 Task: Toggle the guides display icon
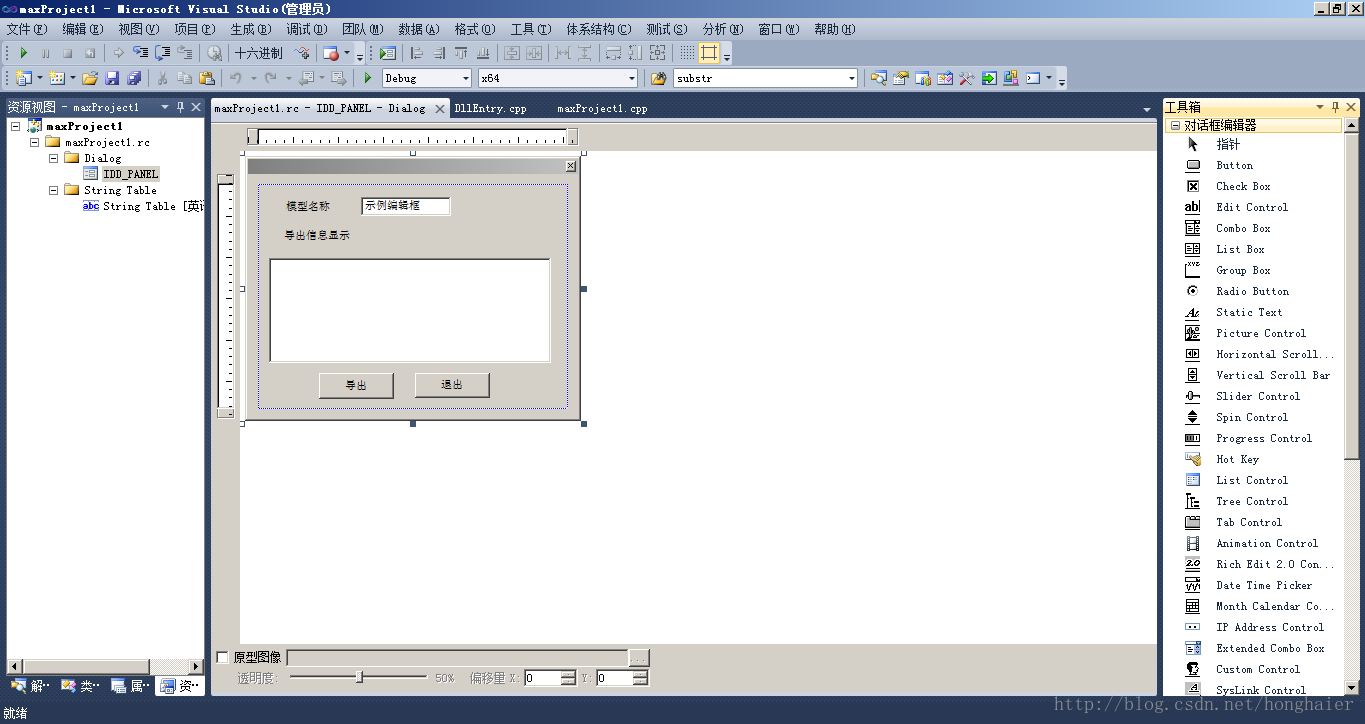(x=709, y=53)
